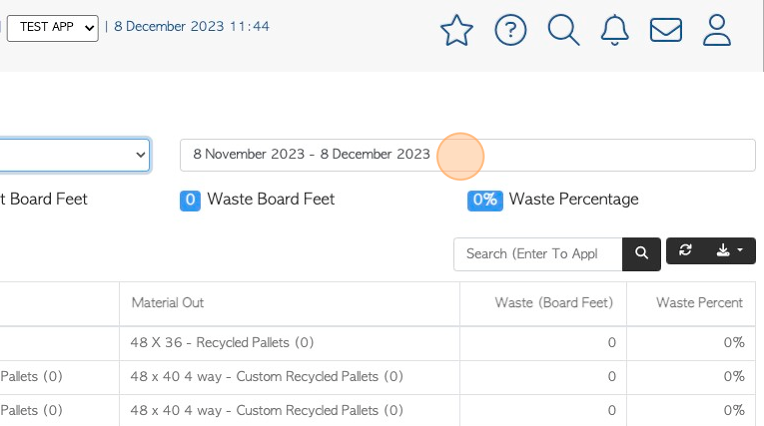Click the magnifier icon in top header

coord(564,30)
